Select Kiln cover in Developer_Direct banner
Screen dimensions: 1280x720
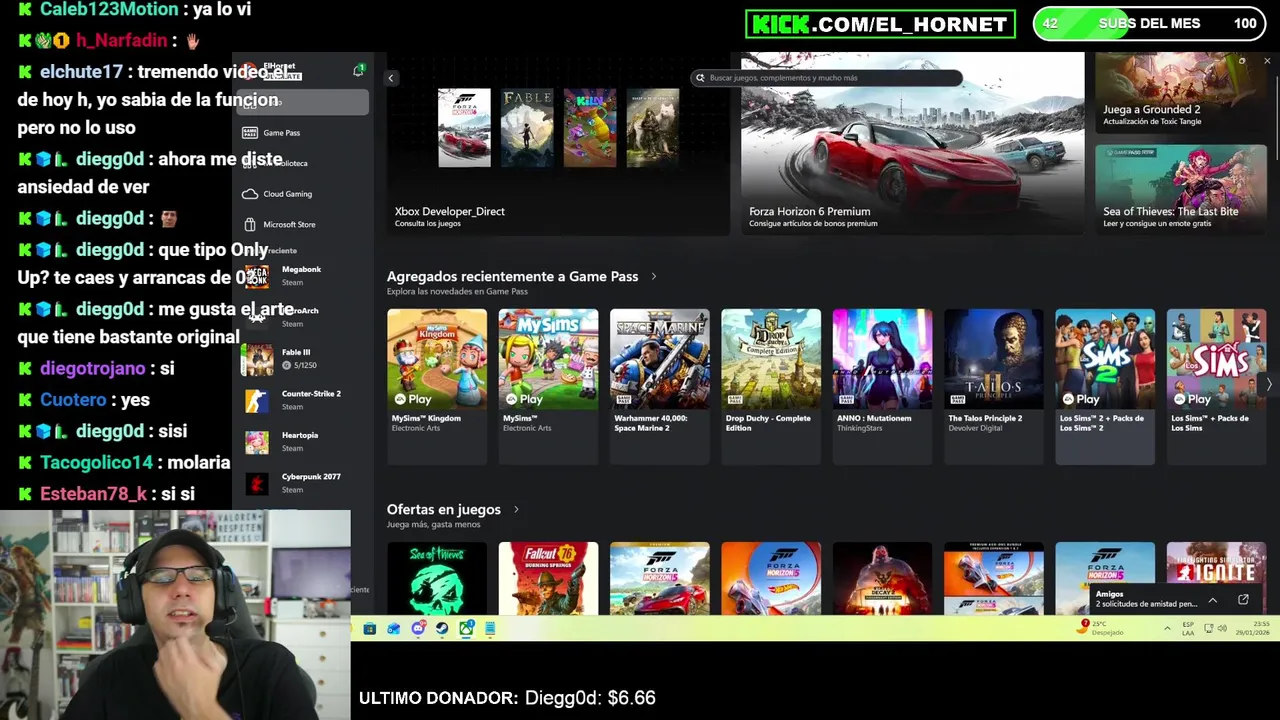click(590, 127)
